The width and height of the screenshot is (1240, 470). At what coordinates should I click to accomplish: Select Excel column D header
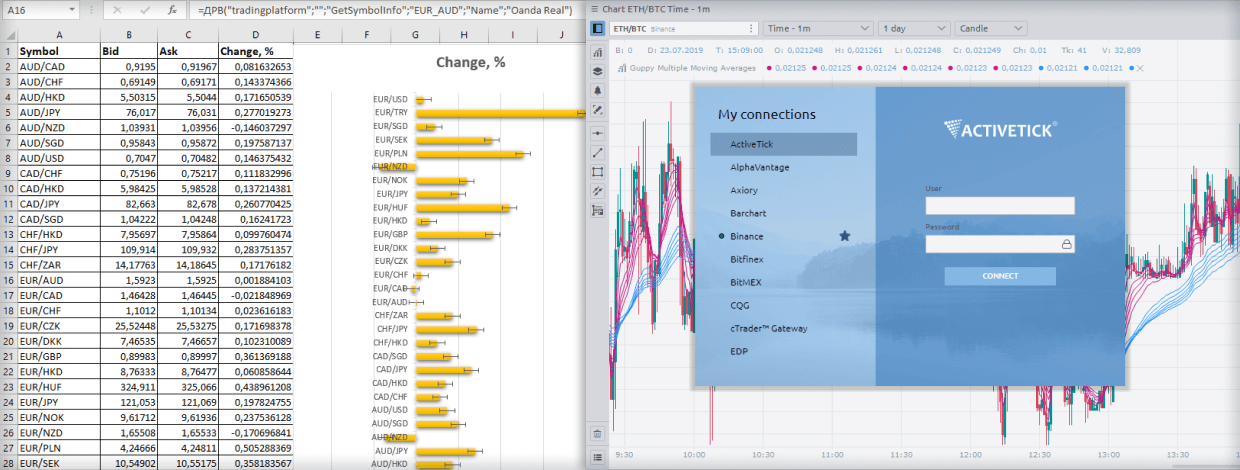click(x=256, y=35)
